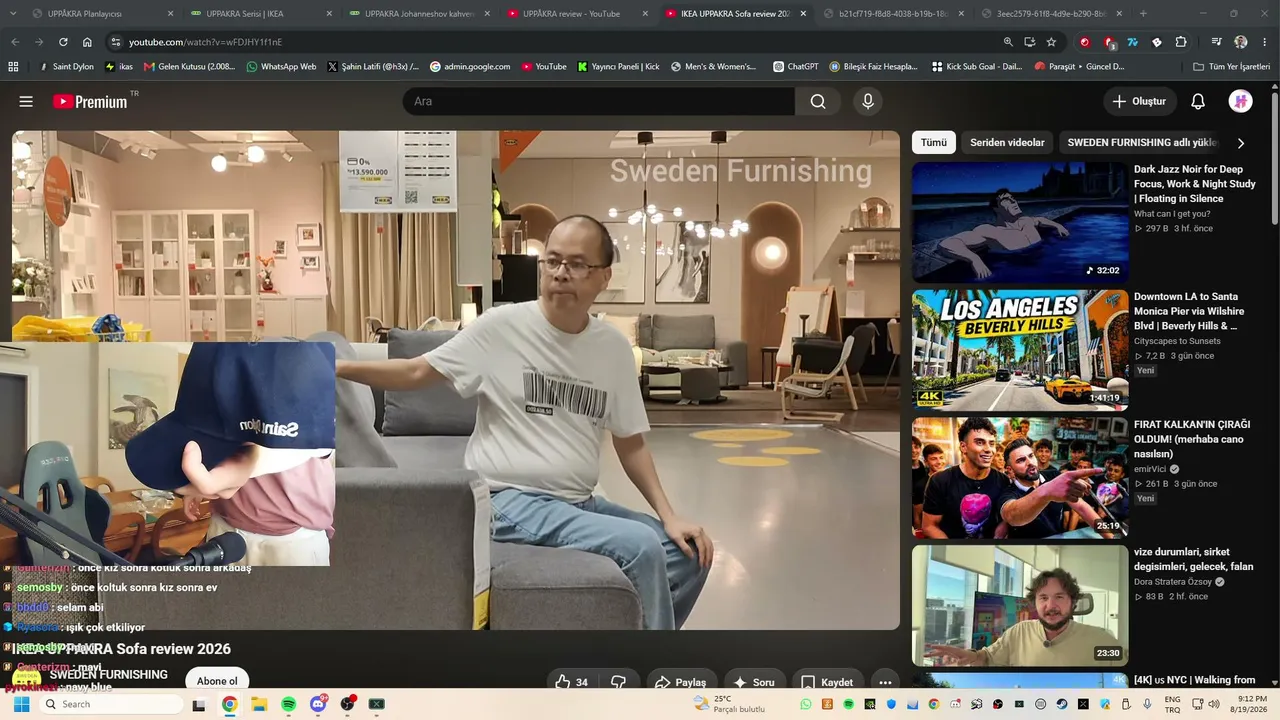Expand the related chips with the right chevron
Image resolution: width=1280 pixels, height=720 pixels.
coord(1241,143)
